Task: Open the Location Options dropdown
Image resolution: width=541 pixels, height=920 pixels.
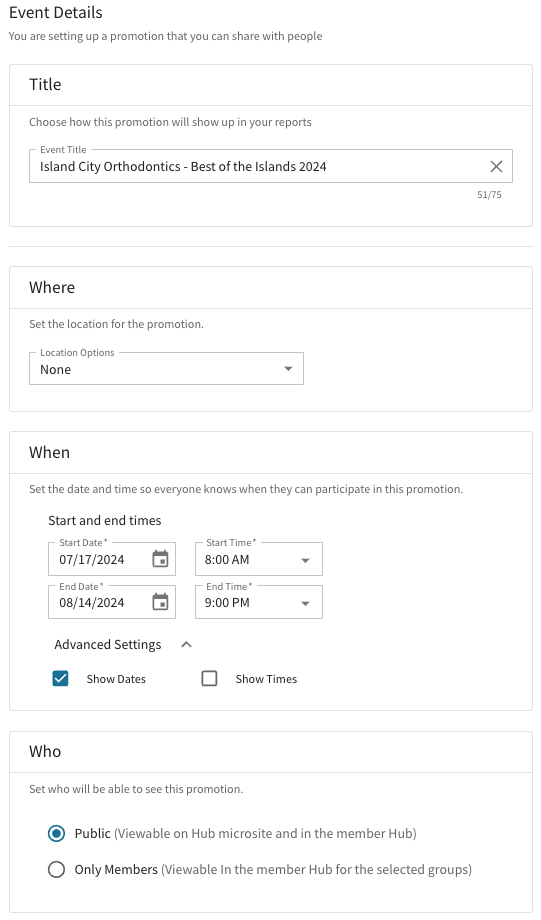Action: 166,368
